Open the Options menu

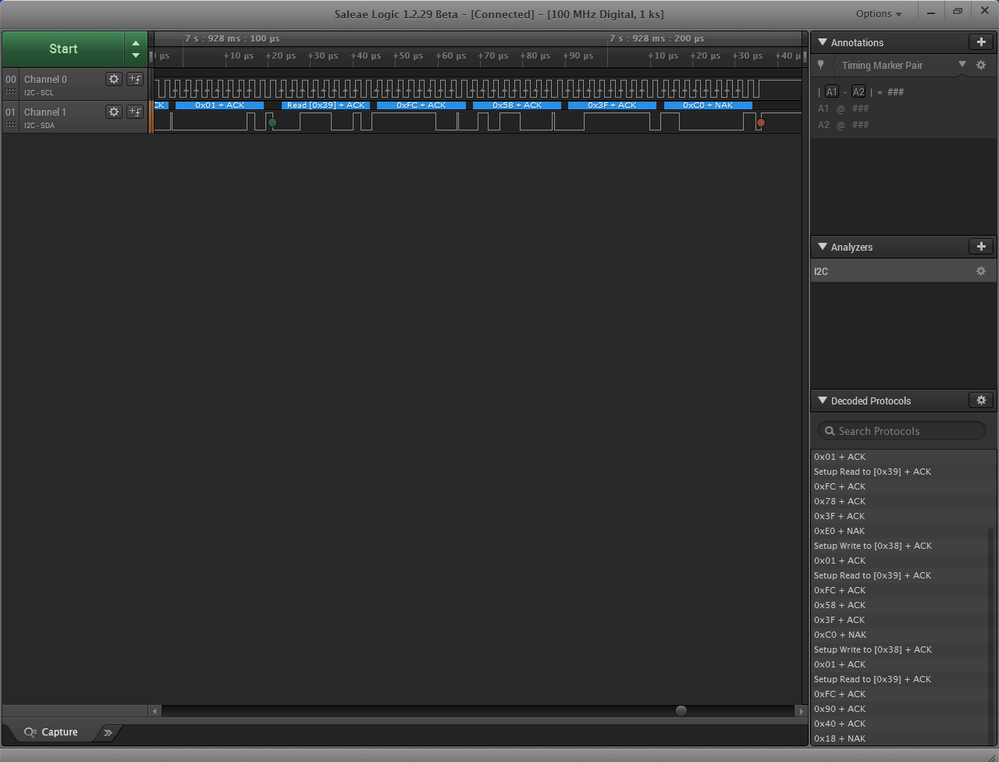coord(879,13)
